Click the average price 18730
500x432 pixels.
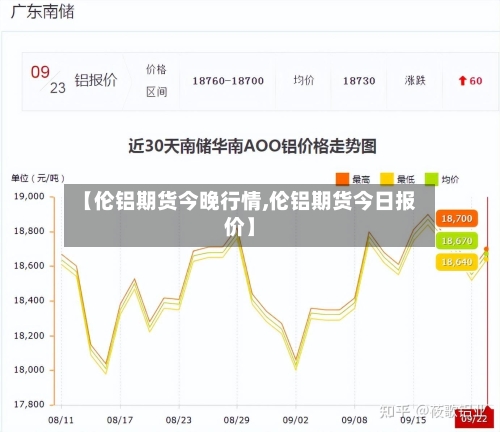pyautogui.click(x=359, y=81)
